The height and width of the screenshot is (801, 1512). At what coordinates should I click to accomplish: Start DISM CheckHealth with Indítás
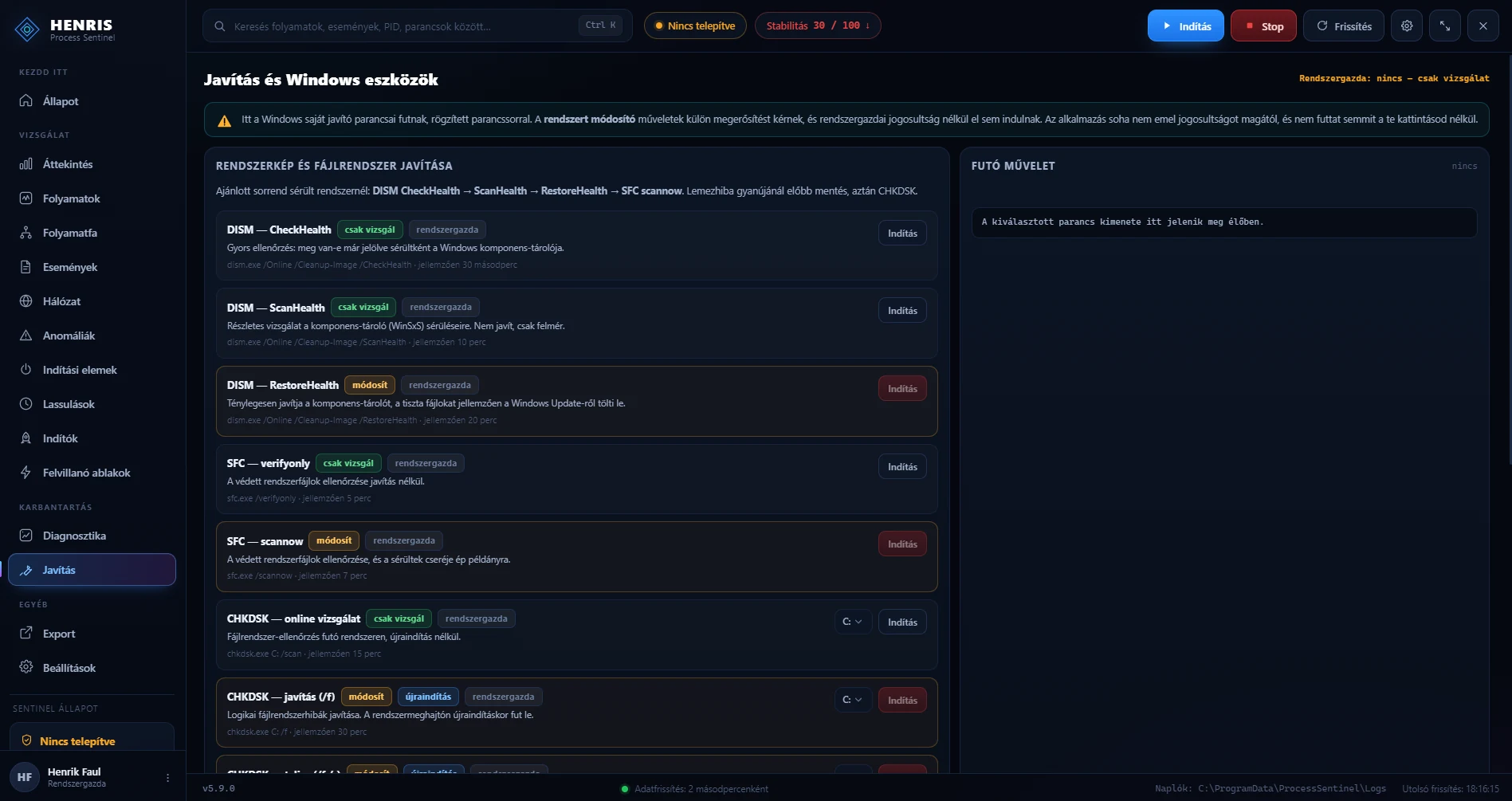tap(902, 233)
